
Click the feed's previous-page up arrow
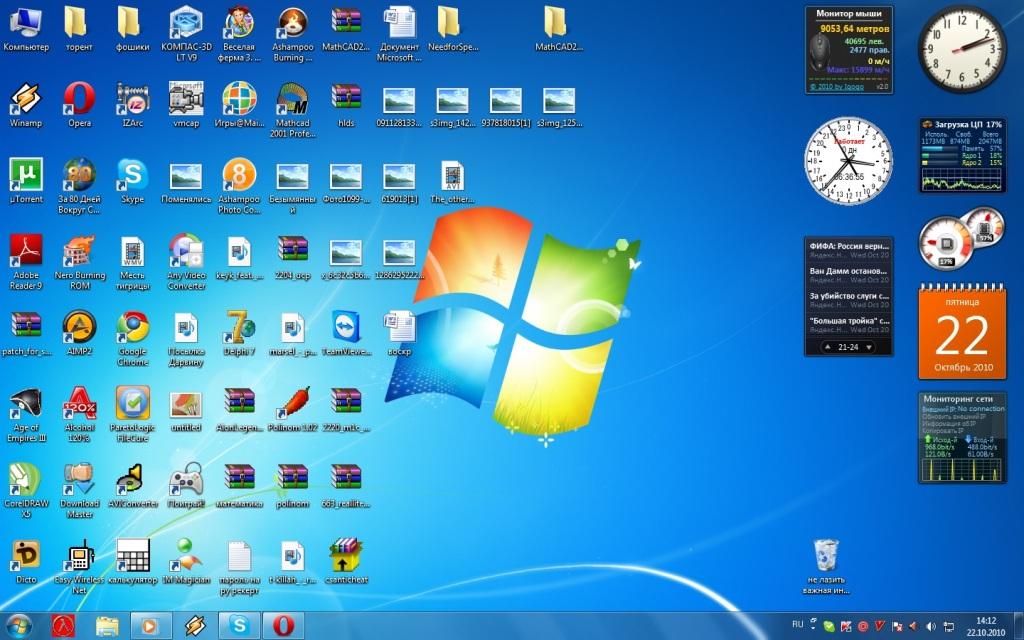[x=828, y=347]
